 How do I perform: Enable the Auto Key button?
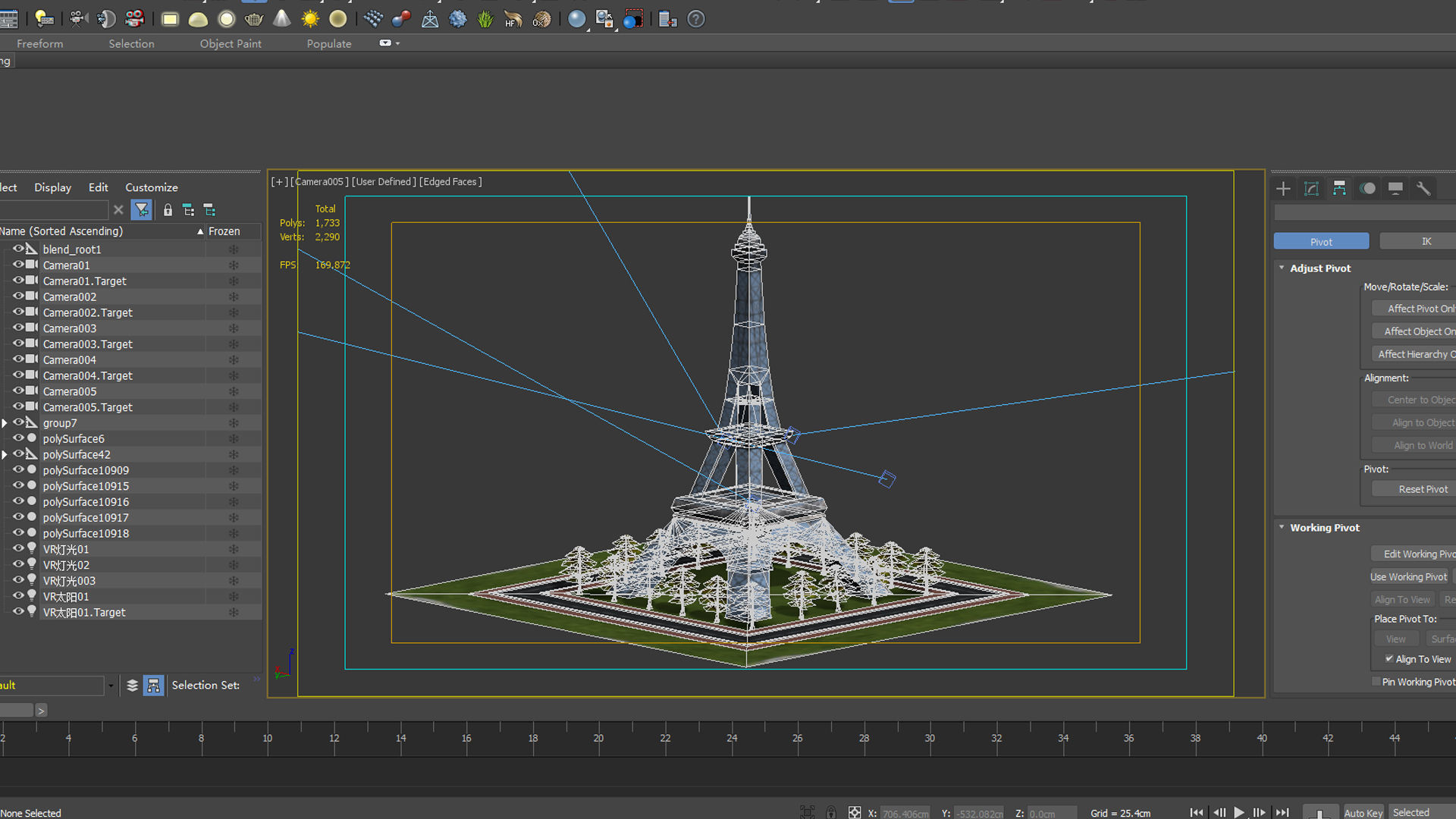click(x=1363, y=812)
